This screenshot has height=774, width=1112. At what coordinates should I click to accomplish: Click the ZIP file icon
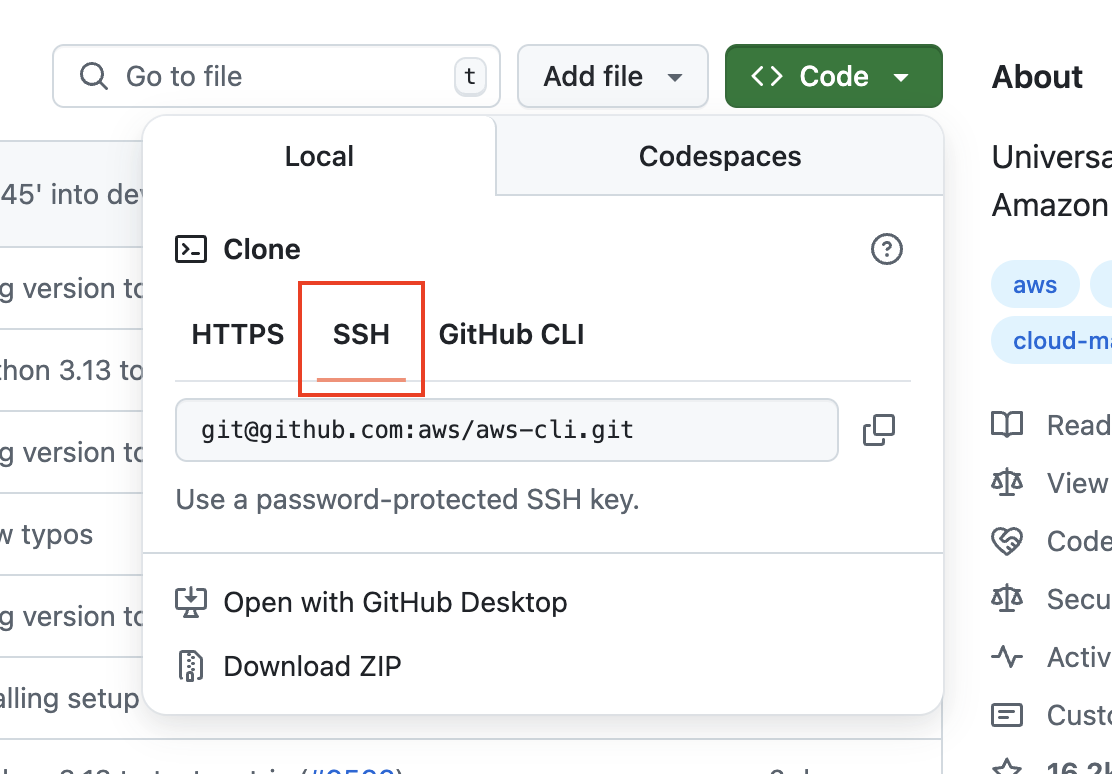[x=190, y=666]
